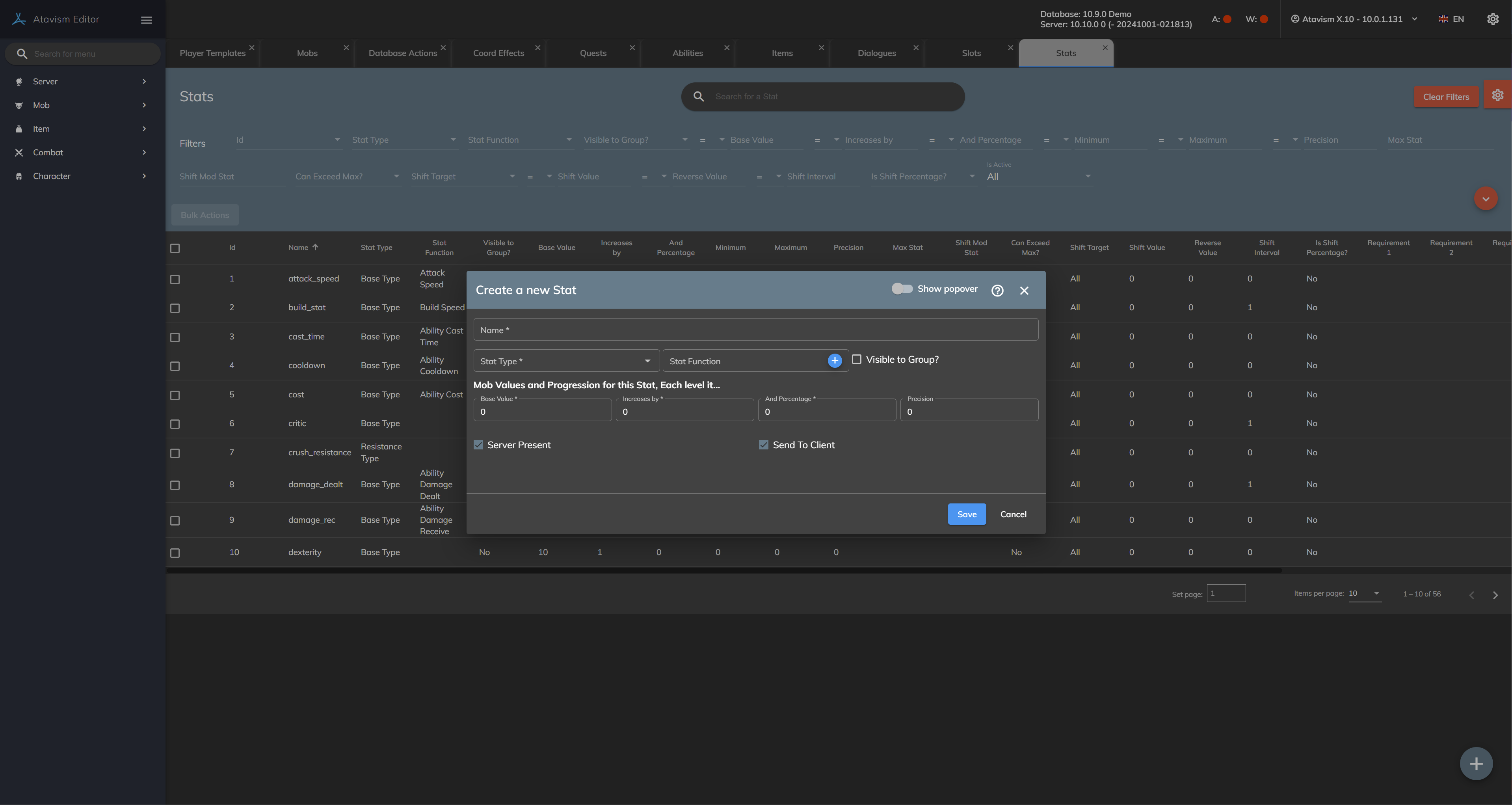Open the settings gear in the top bar
Image resolution: width=1512 pixels, height=805 pixels.
pyautogui.click(x=1493, y=19)
